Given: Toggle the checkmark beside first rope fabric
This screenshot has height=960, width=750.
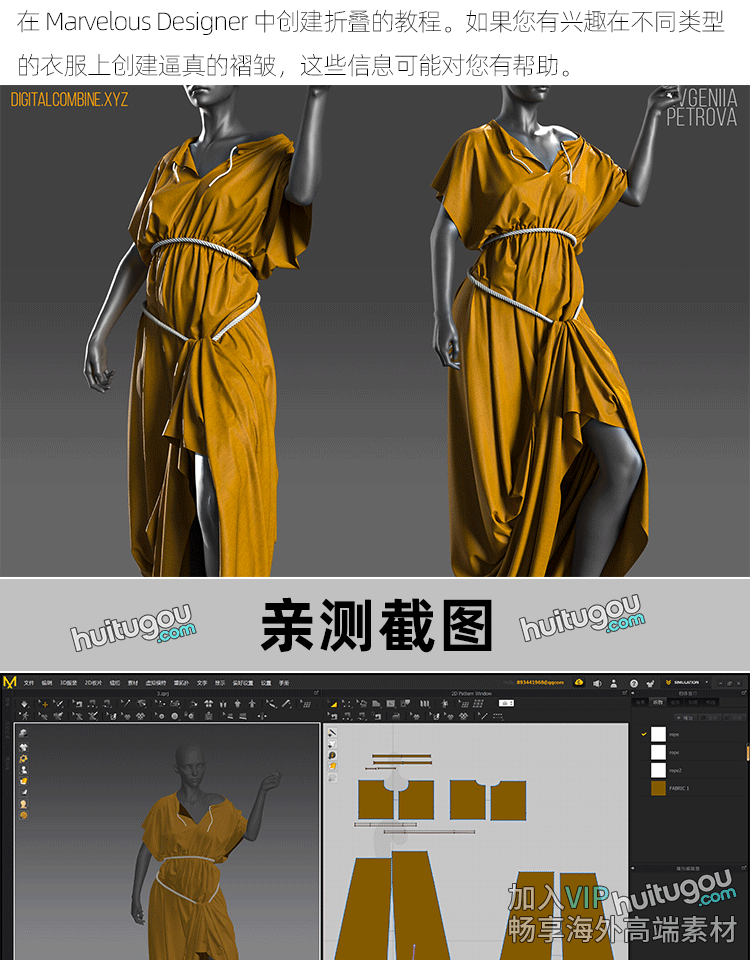Looking at the screenshot, I should (643, 734).
